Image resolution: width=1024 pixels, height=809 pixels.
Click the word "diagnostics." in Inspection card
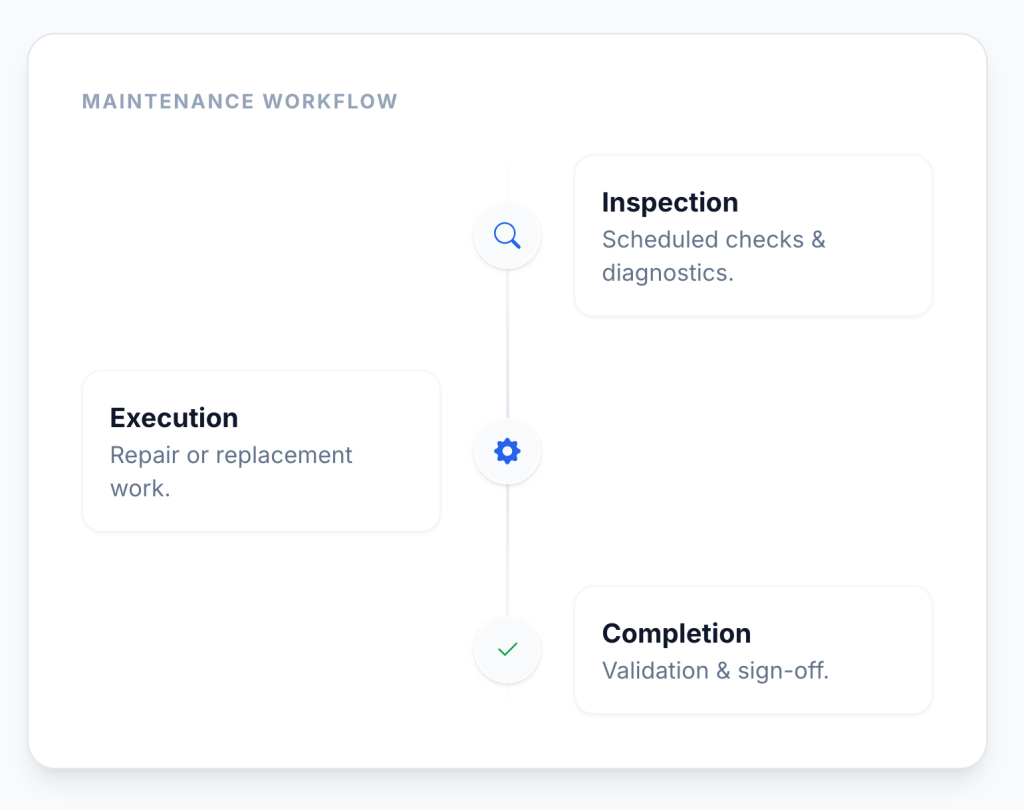pyautogui.click(x=667, y=273)
